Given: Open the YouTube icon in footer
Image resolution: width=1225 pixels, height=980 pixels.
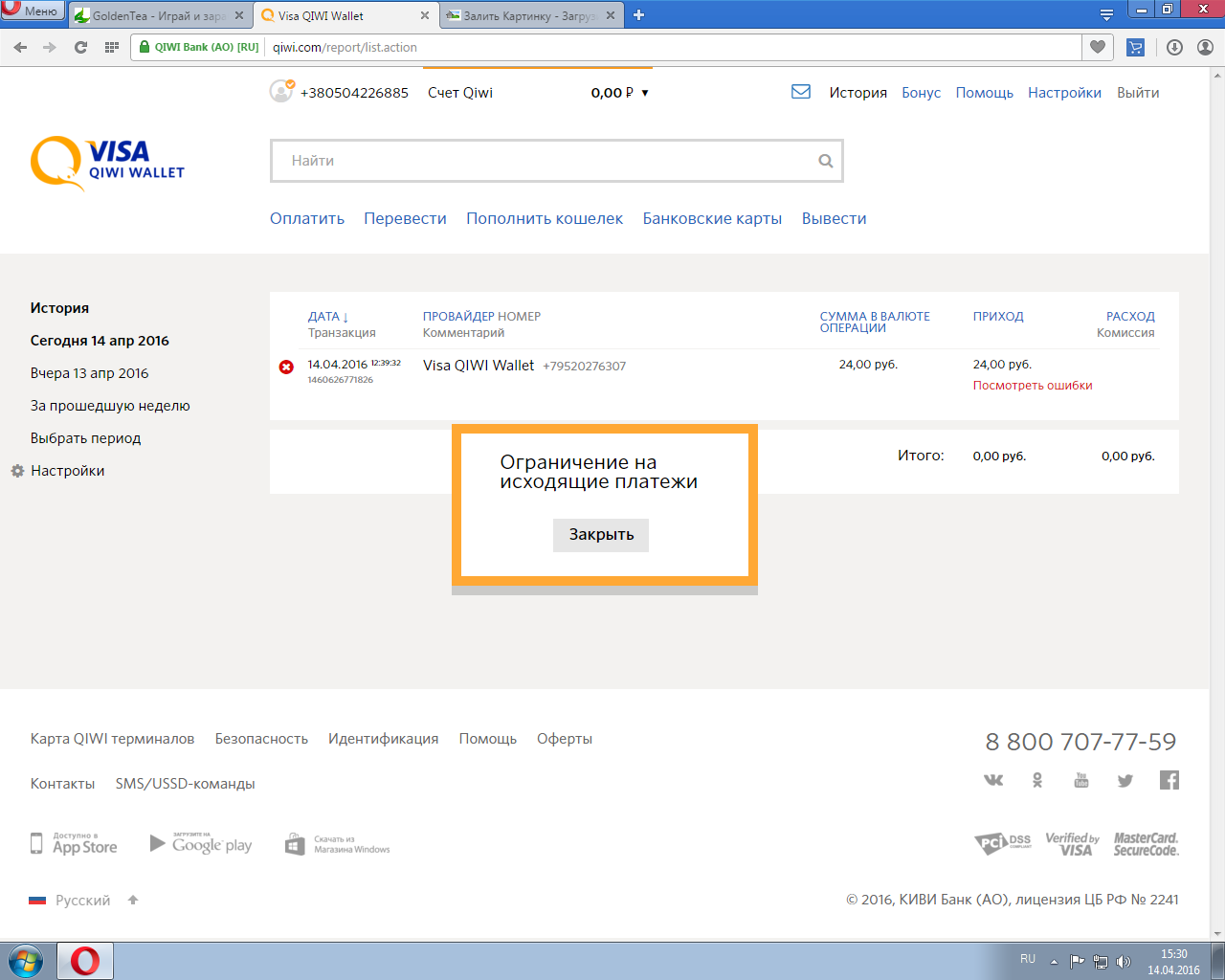Looking at the screenshot, I should coord(1081,780).
